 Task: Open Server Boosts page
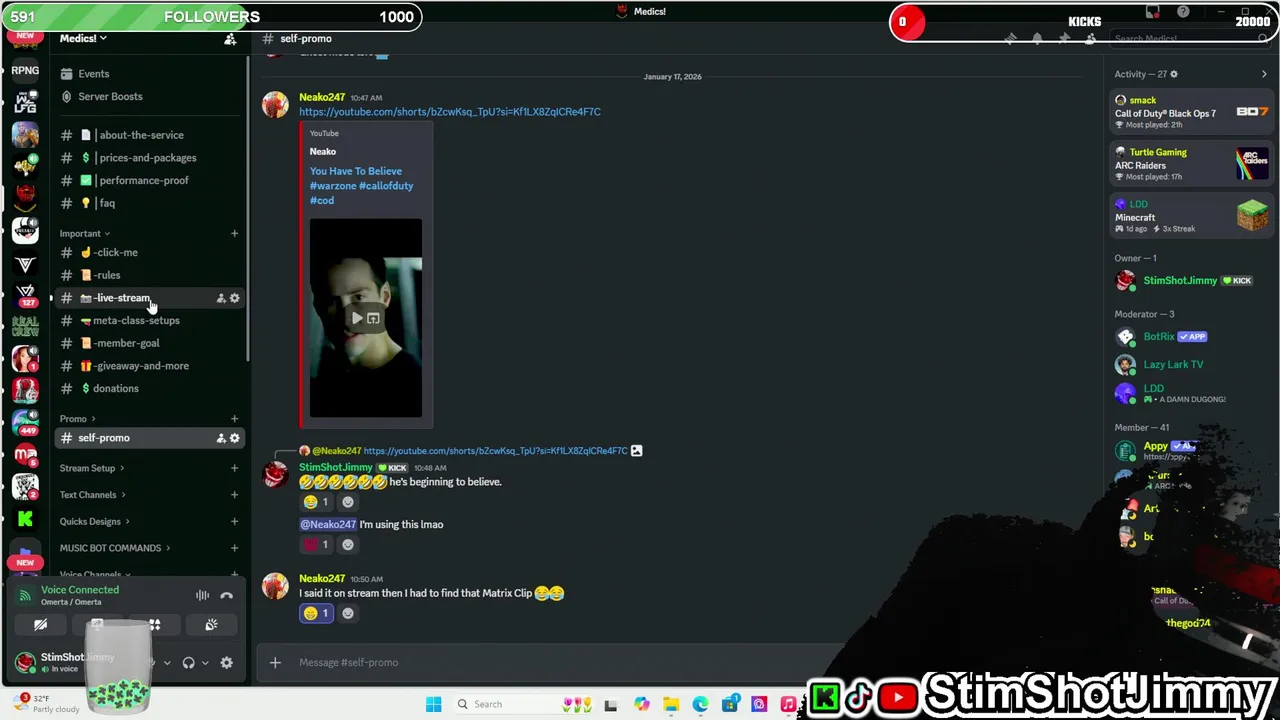(x=150, y=97)
